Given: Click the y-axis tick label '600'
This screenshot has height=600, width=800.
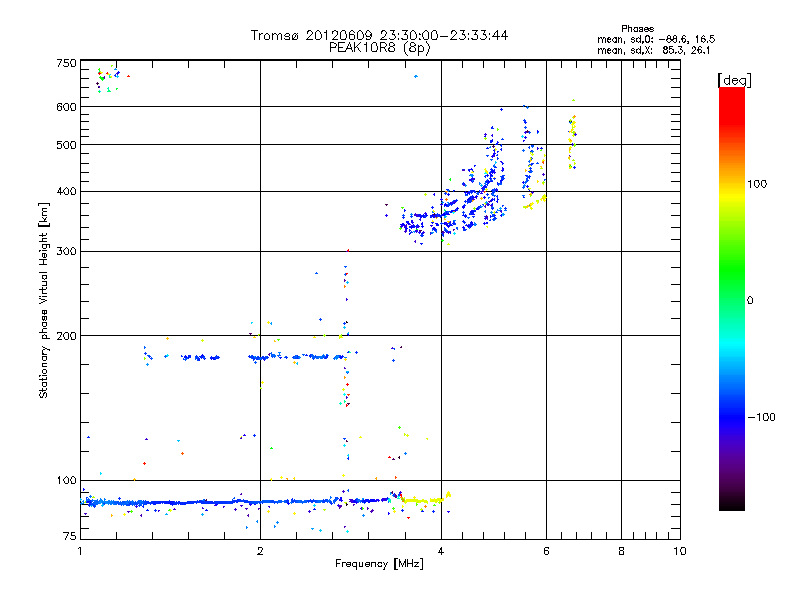Looking at the screenshot, I should tap(67, 107).
